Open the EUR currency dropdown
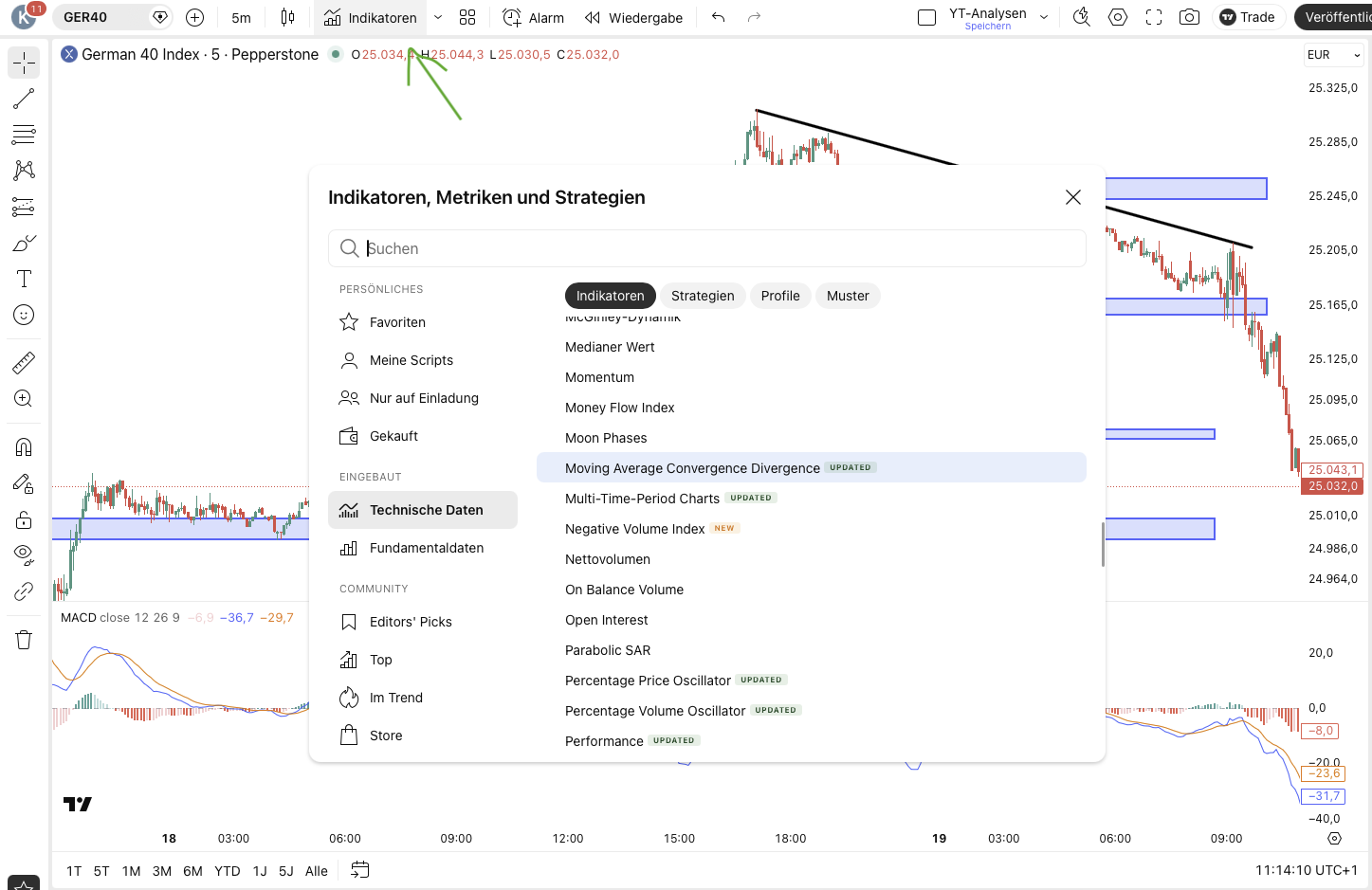The image size is (1372, 890). point(1333,55)
